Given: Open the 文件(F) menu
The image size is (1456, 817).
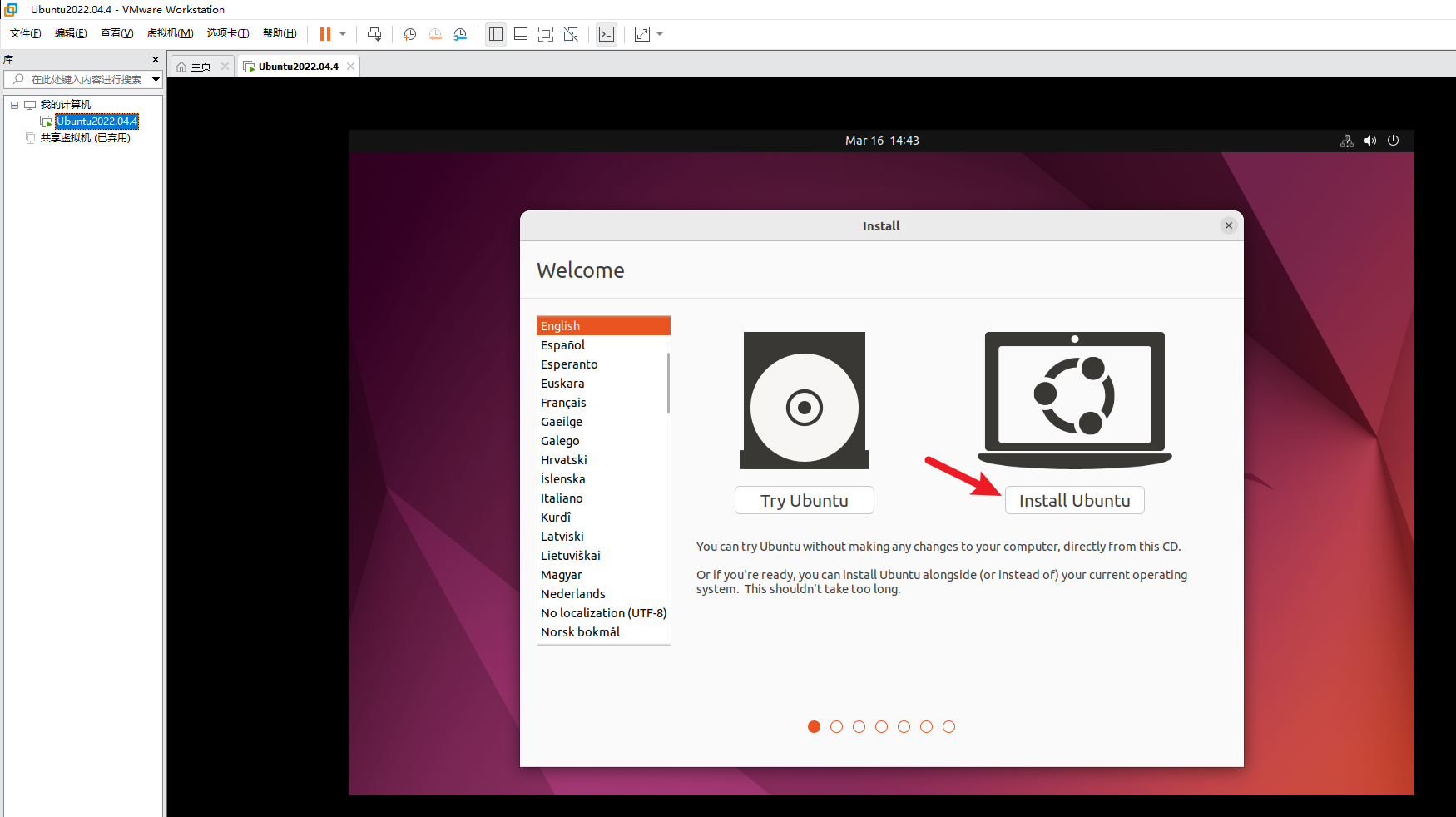Looking at the screenshot, I should [26, 33].
